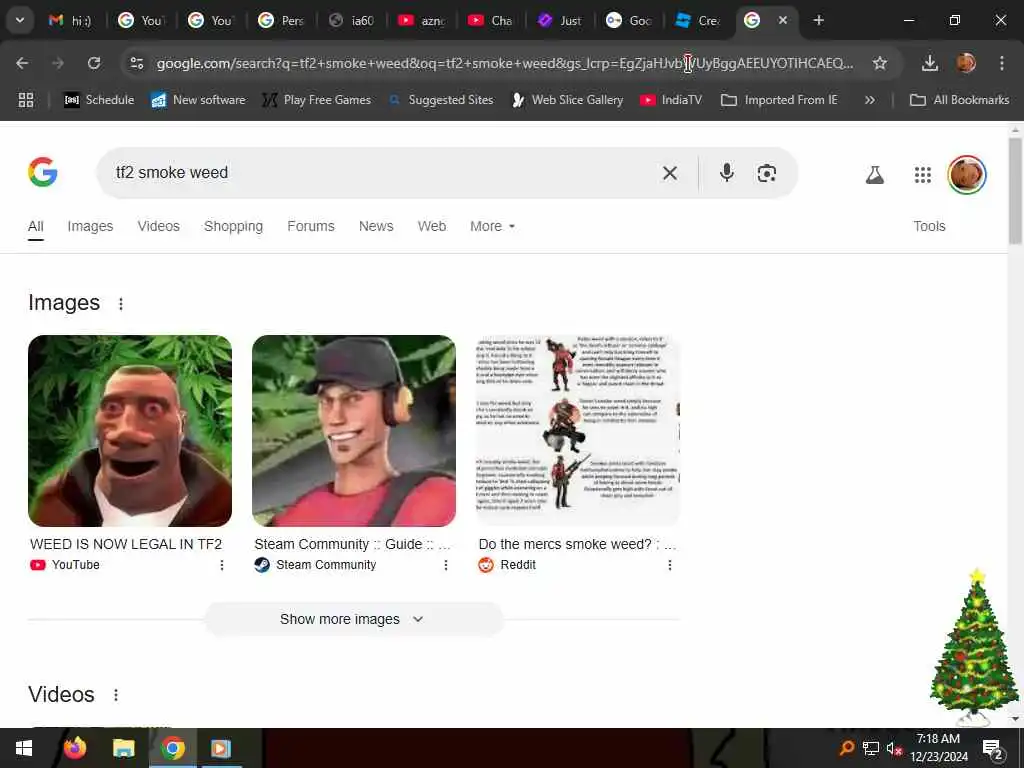Select the Images search filter

(x=90, y=226)
